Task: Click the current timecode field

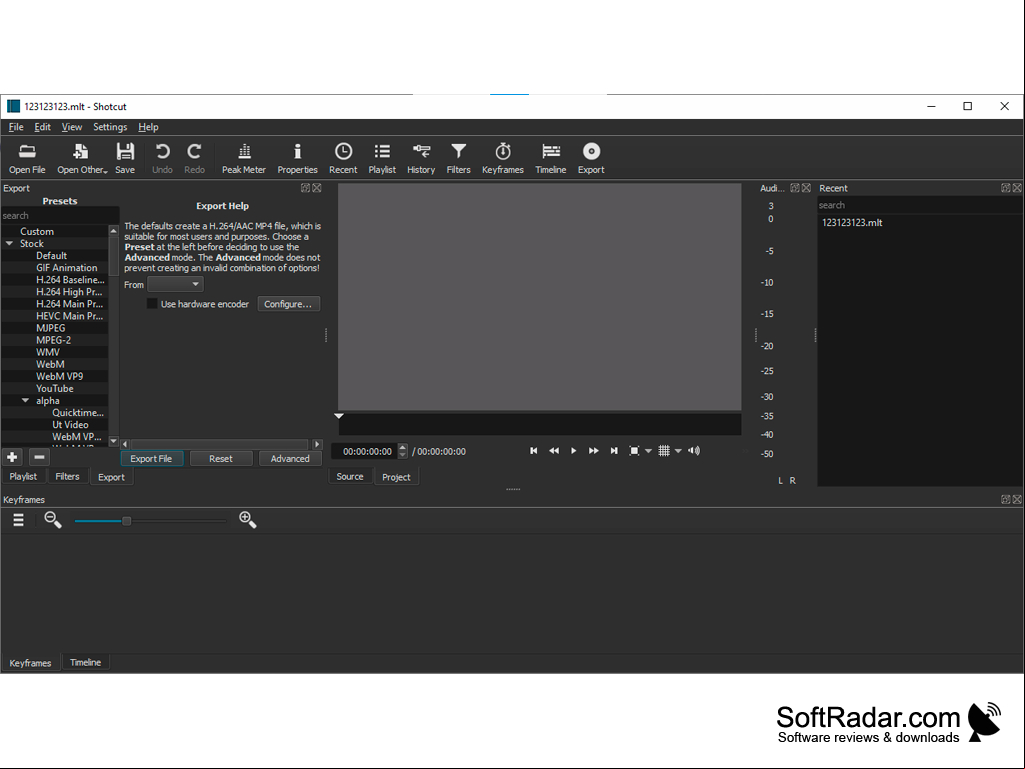Action: (367, 451)
